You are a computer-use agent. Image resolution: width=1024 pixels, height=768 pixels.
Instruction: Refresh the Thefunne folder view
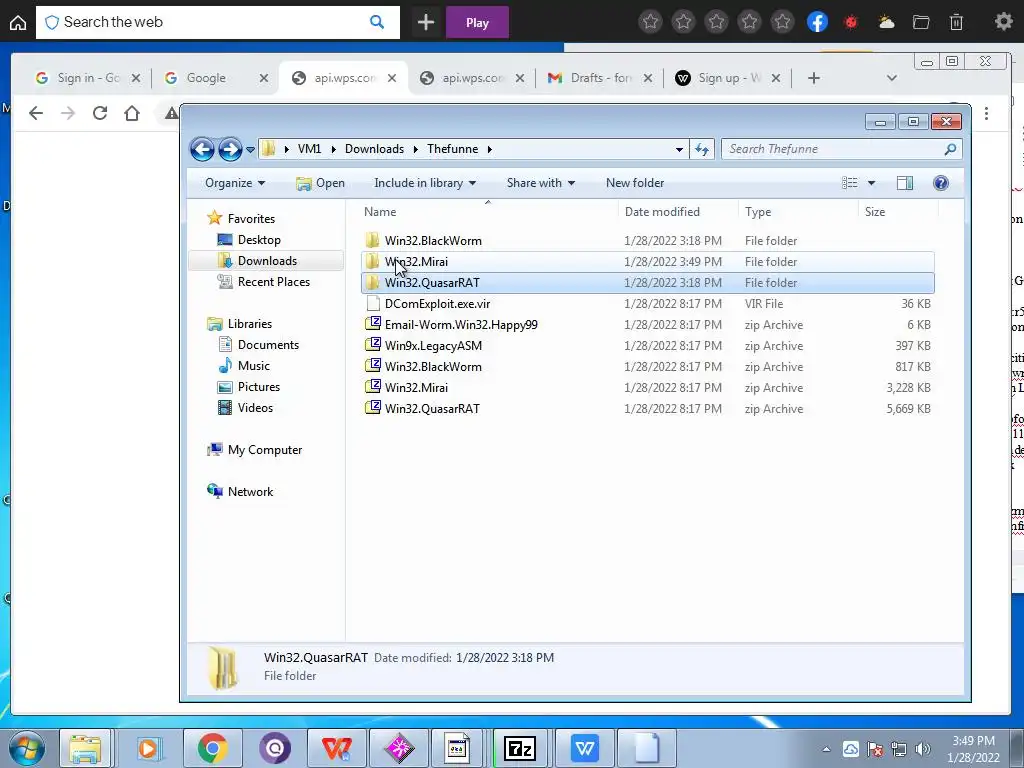tap(702, 150)
